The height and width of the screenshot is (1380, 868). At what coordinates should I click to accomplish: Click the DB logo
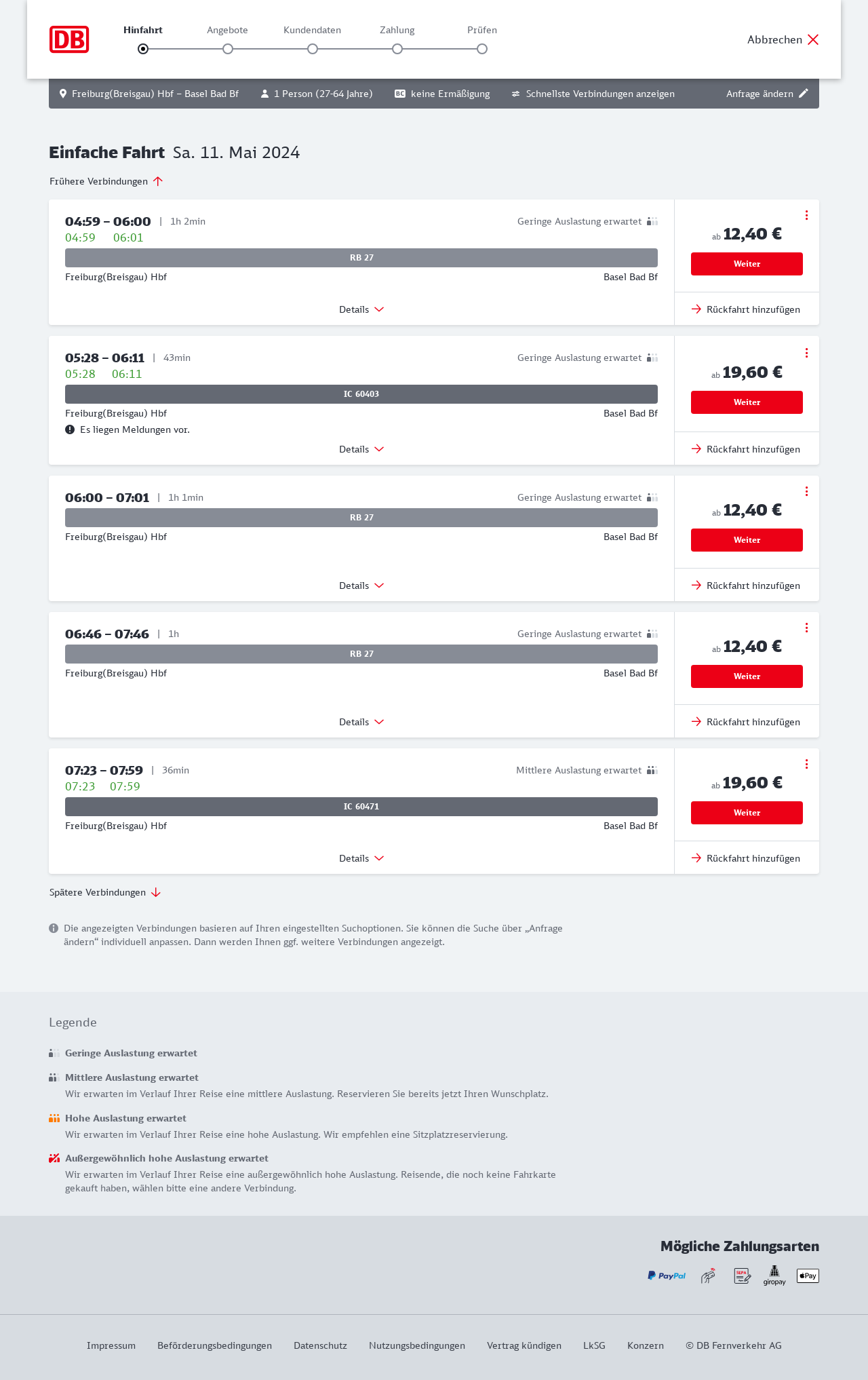click(69, 39)
